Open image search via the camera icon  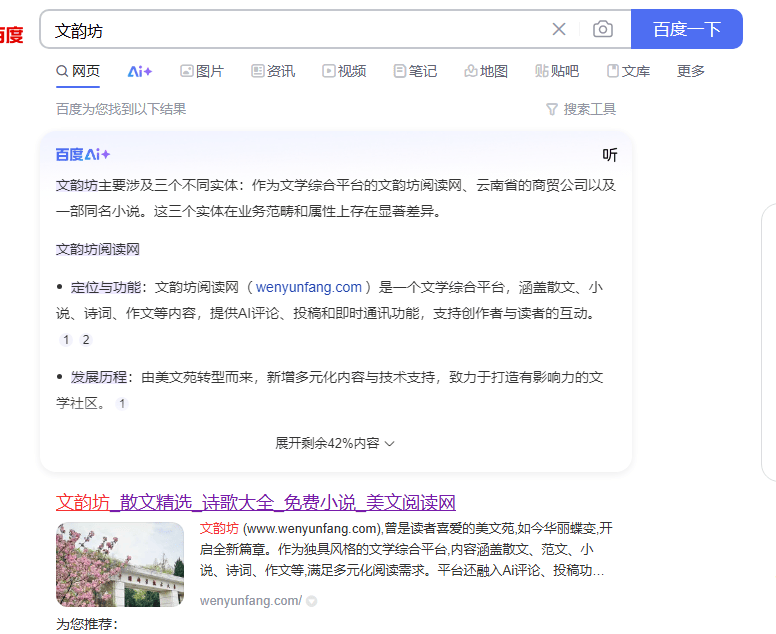point(602,29)
